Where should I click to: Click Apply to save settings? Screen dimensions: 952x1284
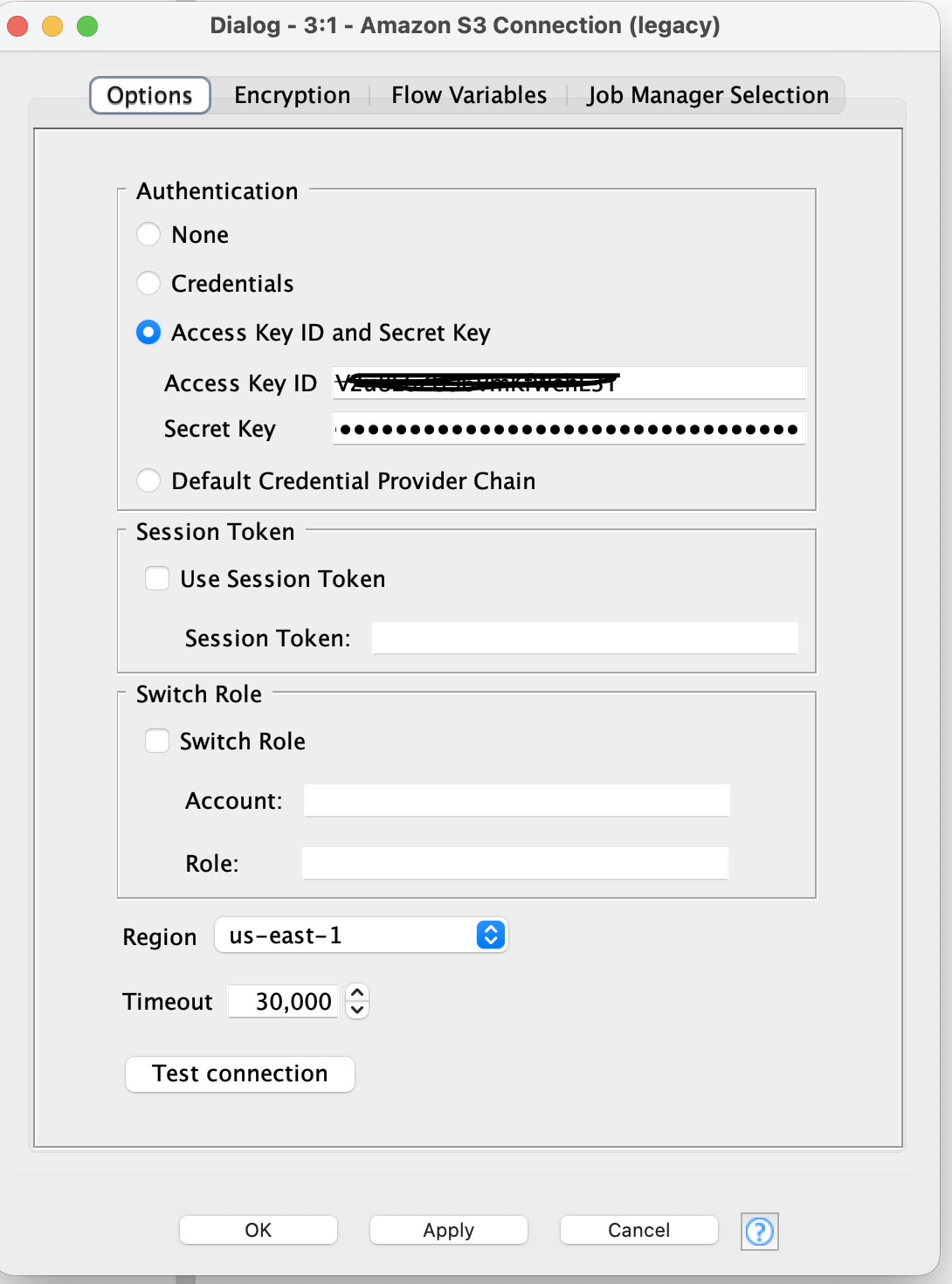[x=448, y=1230]
